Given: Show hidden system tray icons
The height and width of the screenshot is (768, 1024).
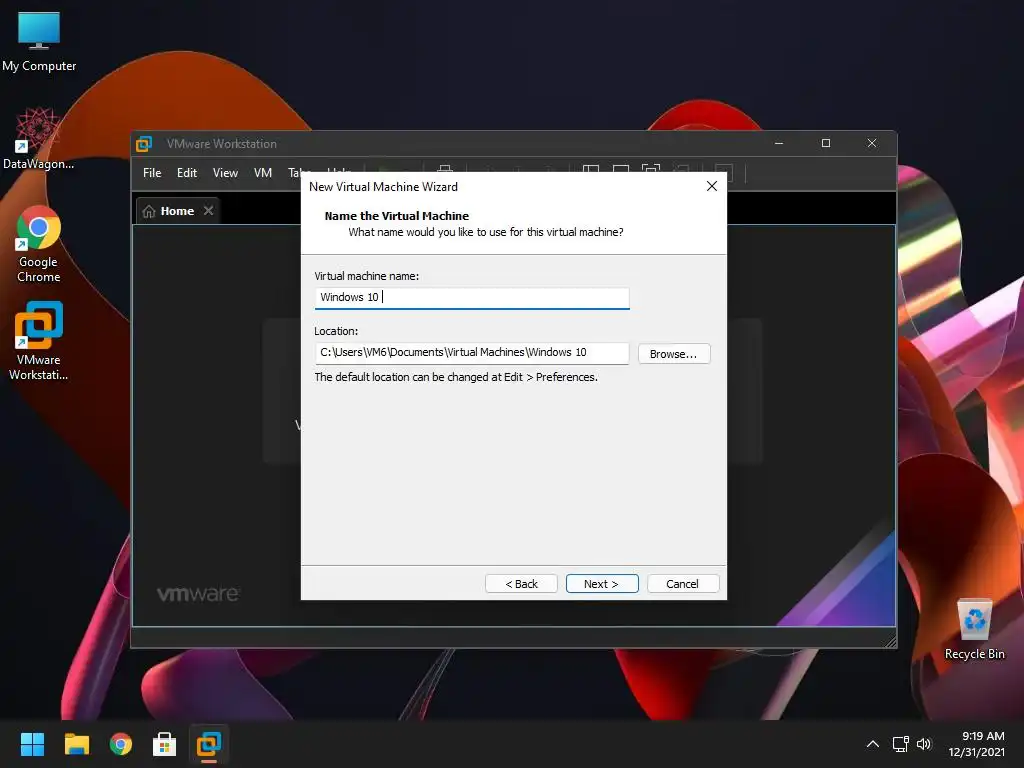Looking at the screenshot, I should coord(872,744).
